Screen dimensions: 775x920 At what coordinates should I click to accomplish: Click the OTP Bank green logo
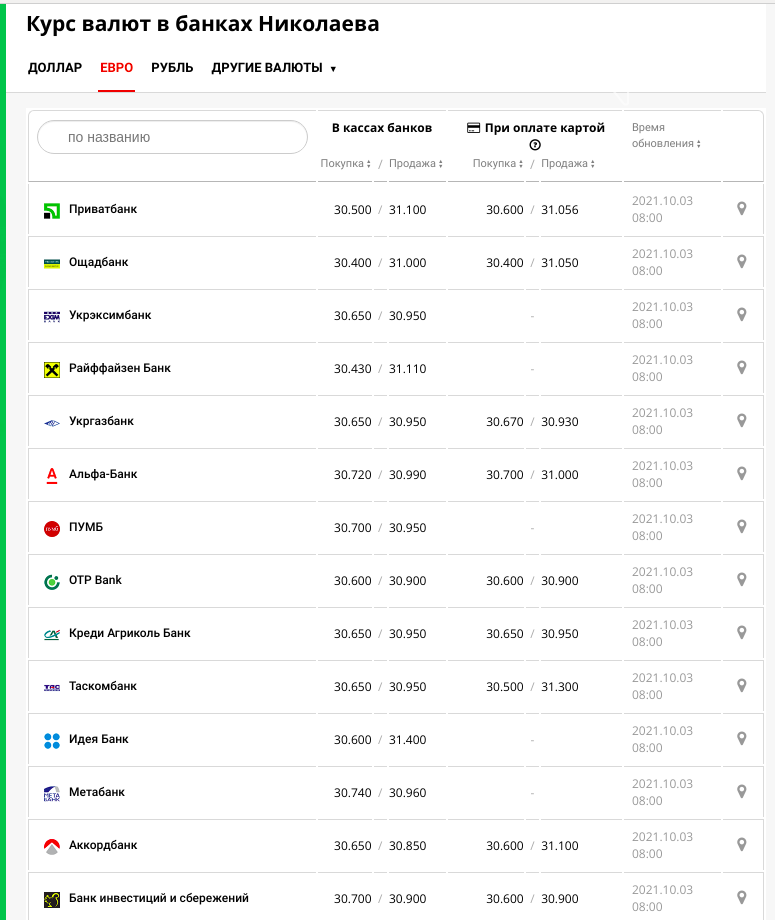(x=52, y=581)
